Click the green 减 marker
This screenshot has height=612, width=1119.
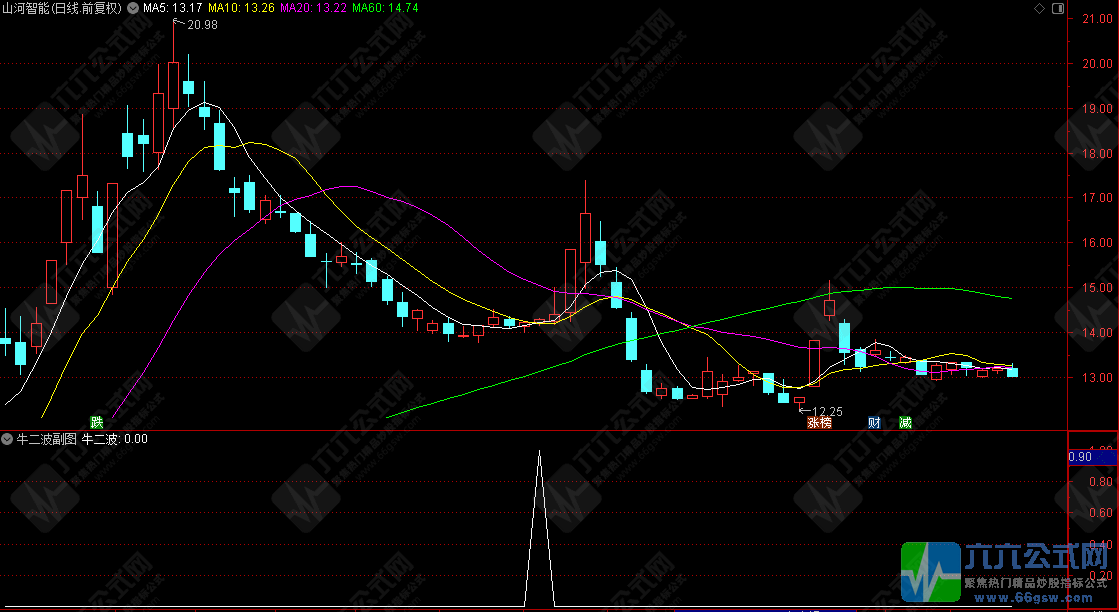[904, 422]
